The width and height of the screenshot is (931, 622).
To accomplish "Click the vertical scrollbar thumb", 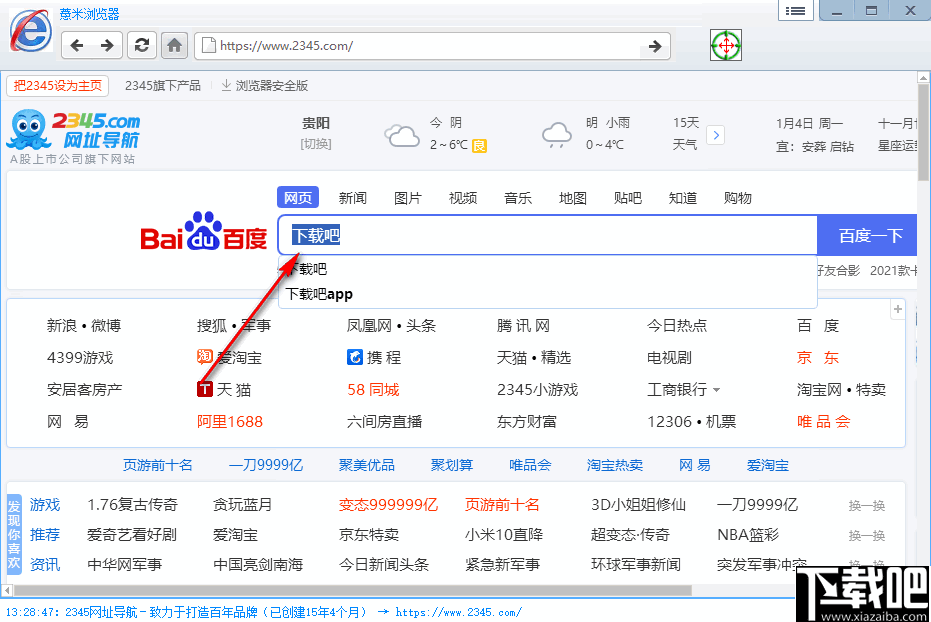I will tap(923, 132).
